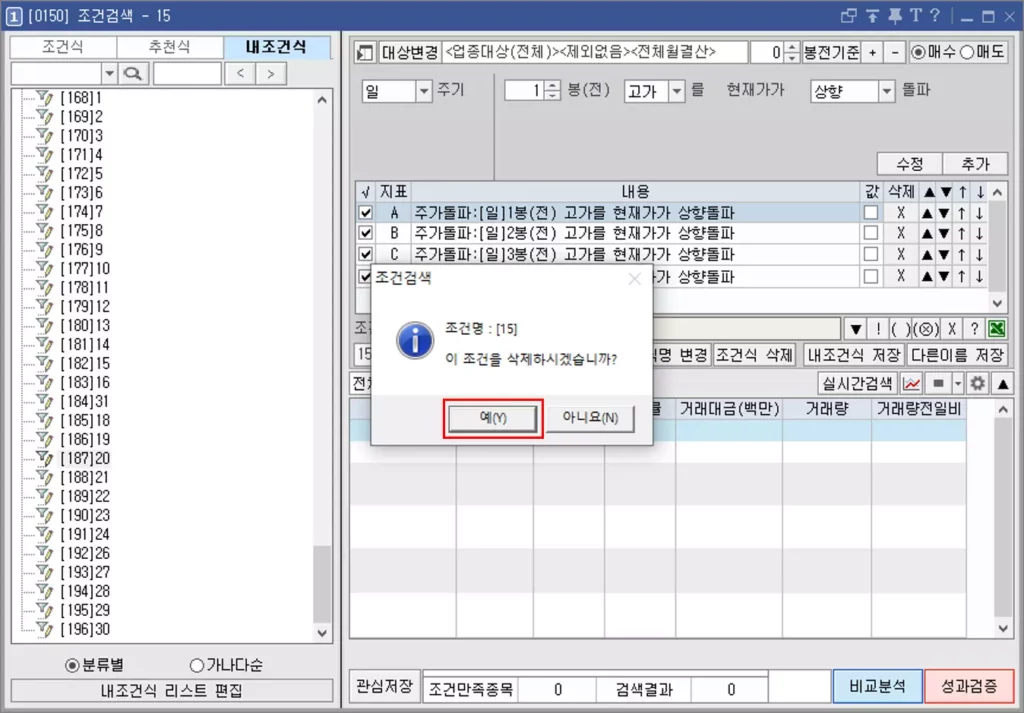Open the gear settings icon in results toolbar
The width and height of the screenshot is (1024, 713).
977,383
